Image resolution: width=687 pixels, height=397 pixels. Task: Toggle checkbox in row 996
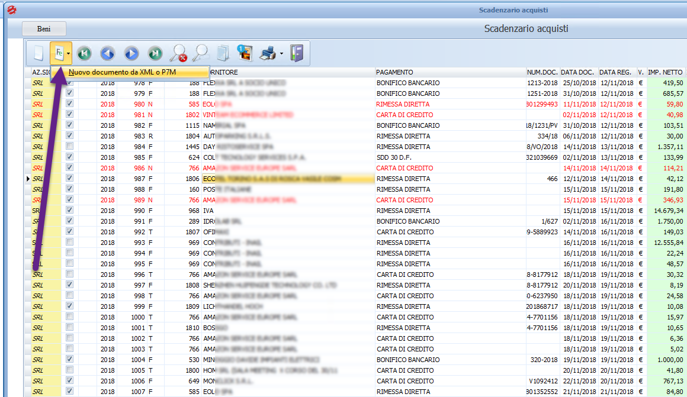70,274
